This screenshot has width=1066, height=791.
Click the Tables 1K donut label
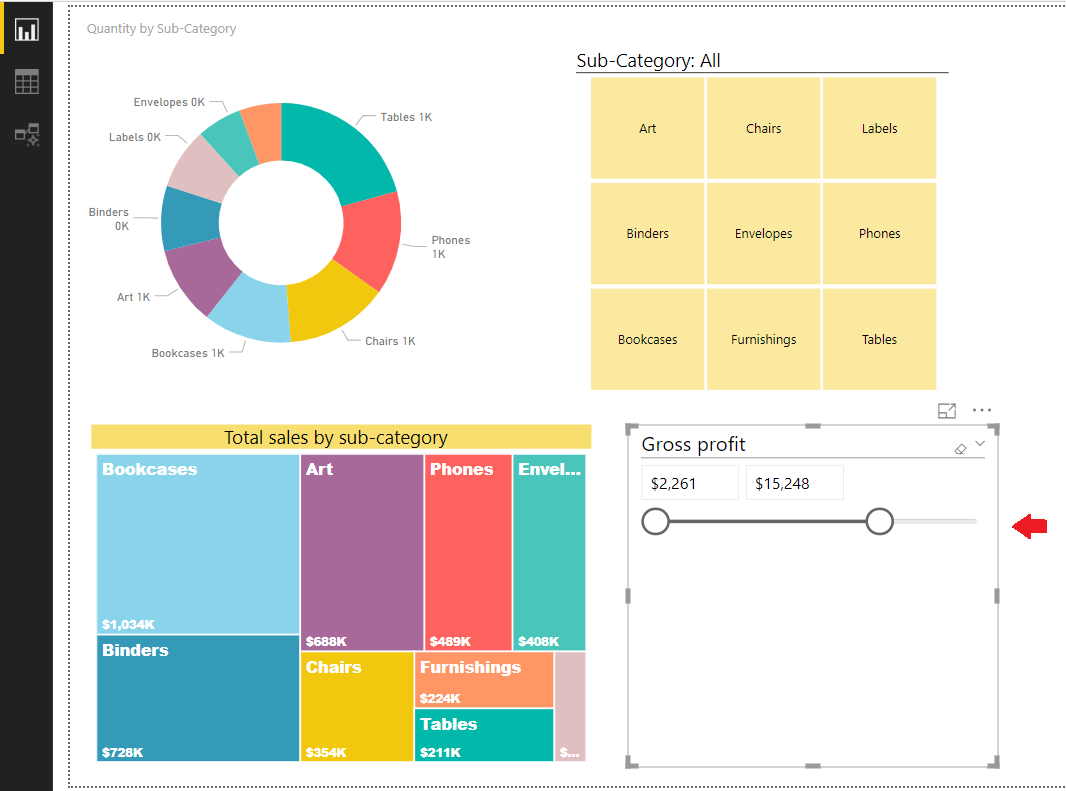point(406,117)
